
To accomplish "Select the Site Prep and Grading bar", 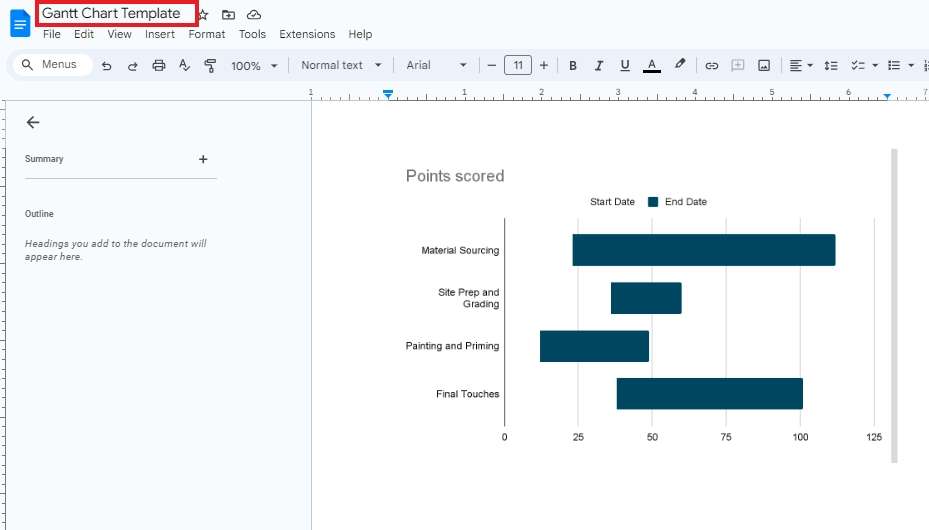I will click(x=646, y=298).
